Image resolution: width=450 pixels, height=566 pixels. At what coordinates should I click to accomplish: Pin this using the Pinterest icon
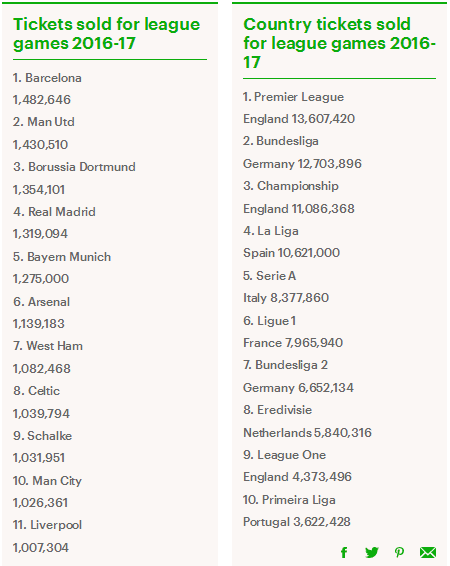click(399, 552)
